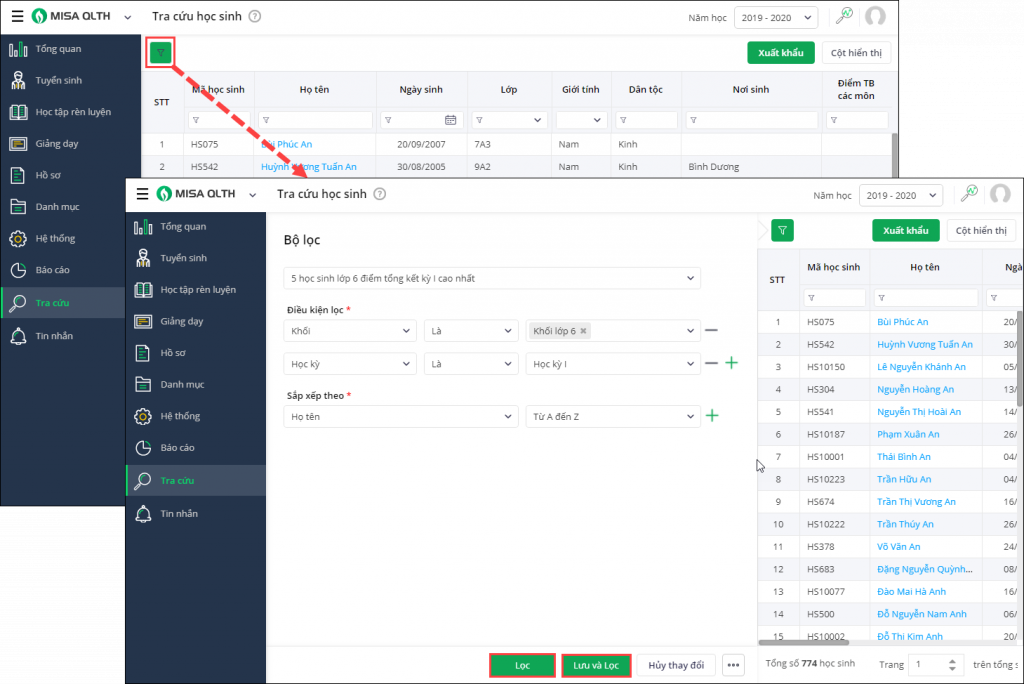Click green filter icon in back window
The width and height of the screenshot is (1024, 684).
161,52
